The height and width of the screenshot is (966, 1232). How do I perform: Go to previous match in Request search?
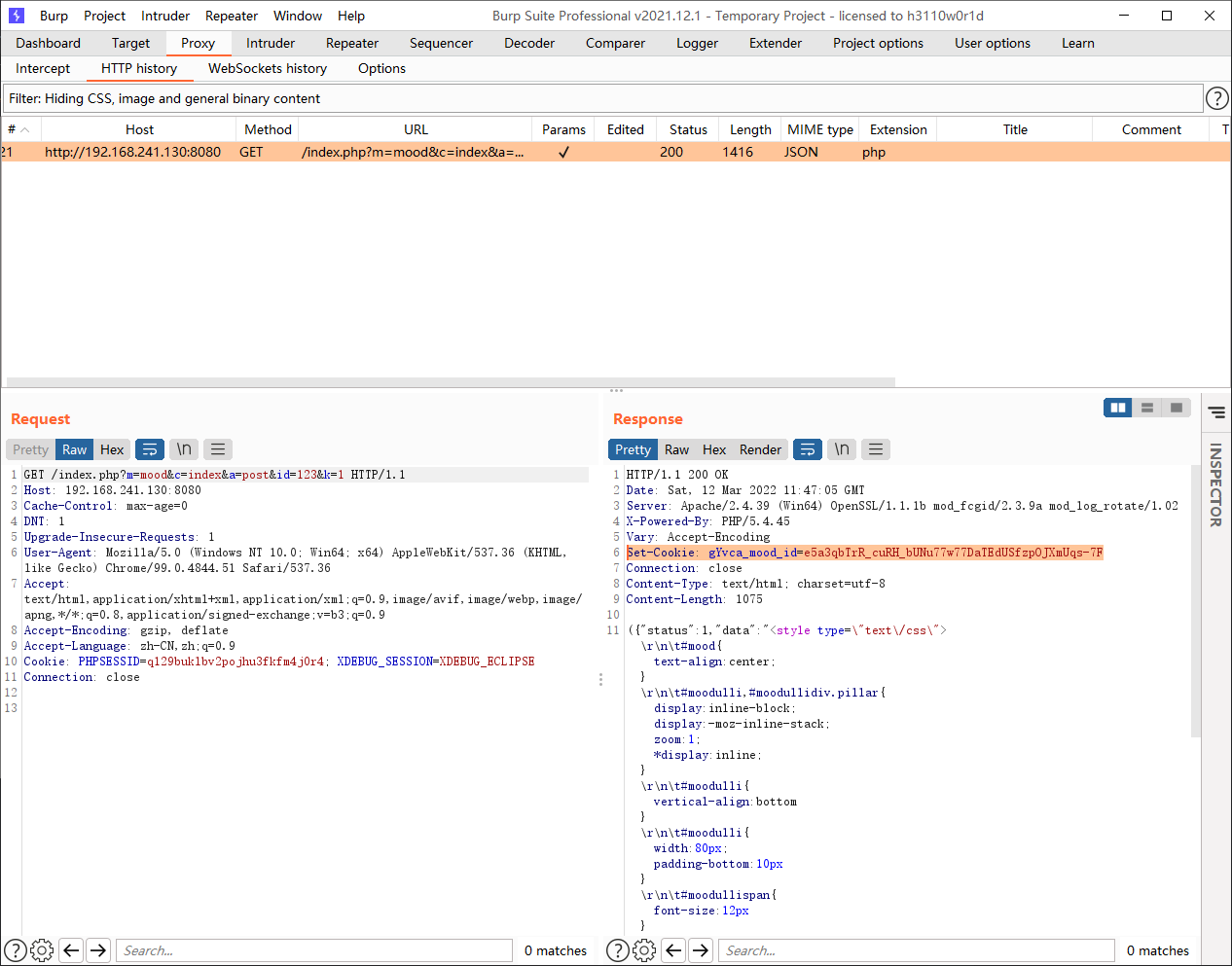71,950
